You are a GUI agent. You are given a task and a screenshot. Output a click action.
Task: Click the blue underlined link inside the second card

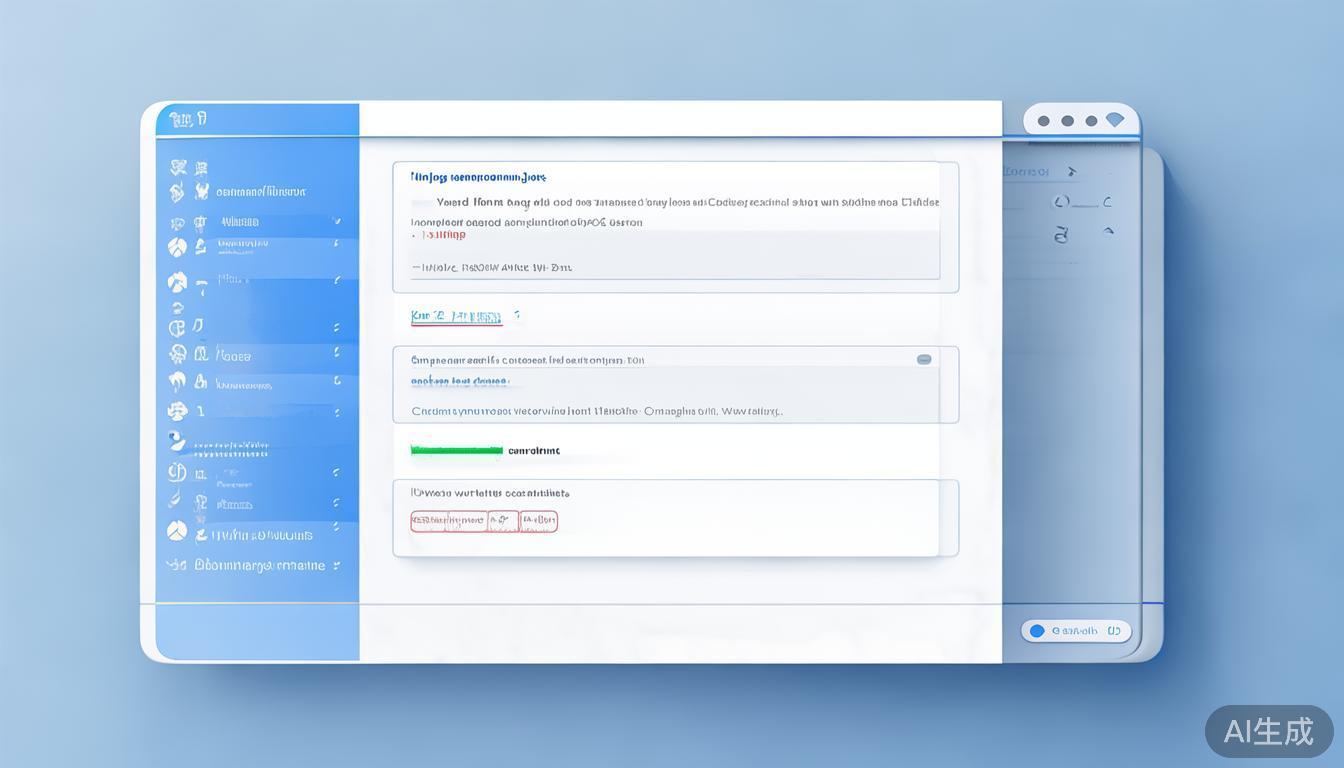[459, 381]
